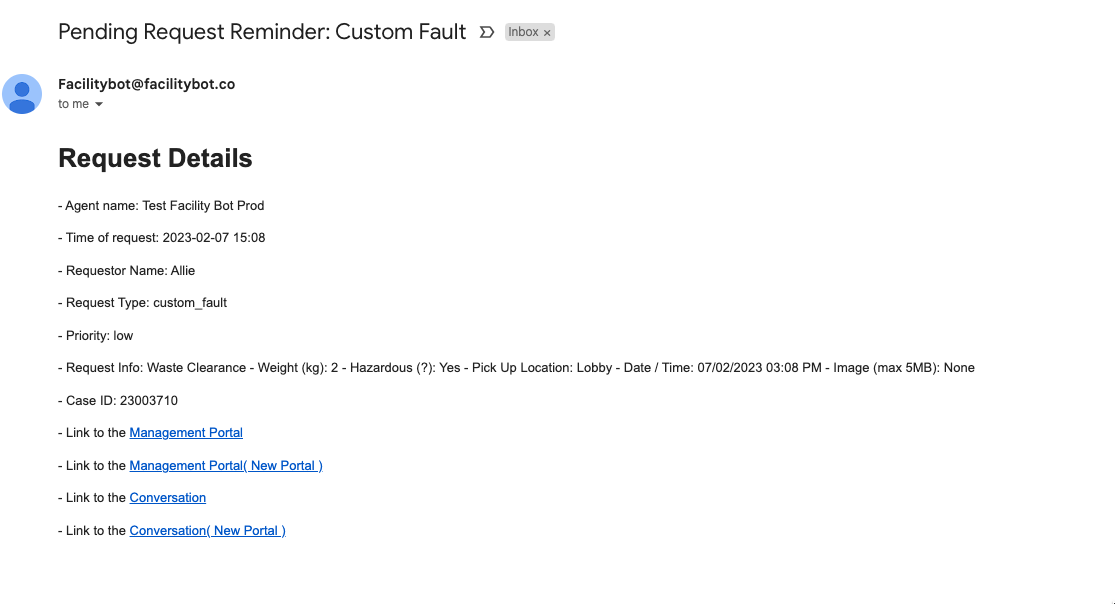The width and height of the screenshot is (1115, 604).
Task: Open the Management Portal link
Action: pyautogui.click(x=186, y=433)
